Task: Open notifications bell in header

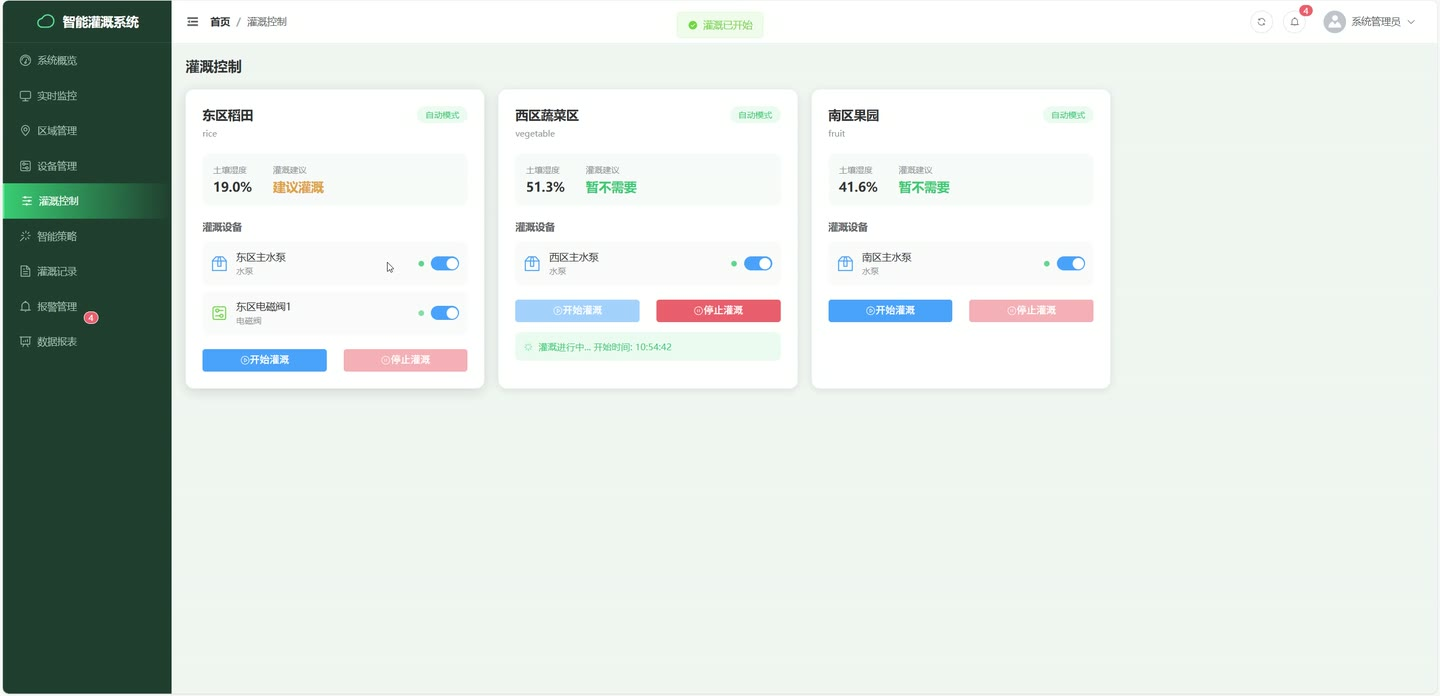Action: point(1294,21)
